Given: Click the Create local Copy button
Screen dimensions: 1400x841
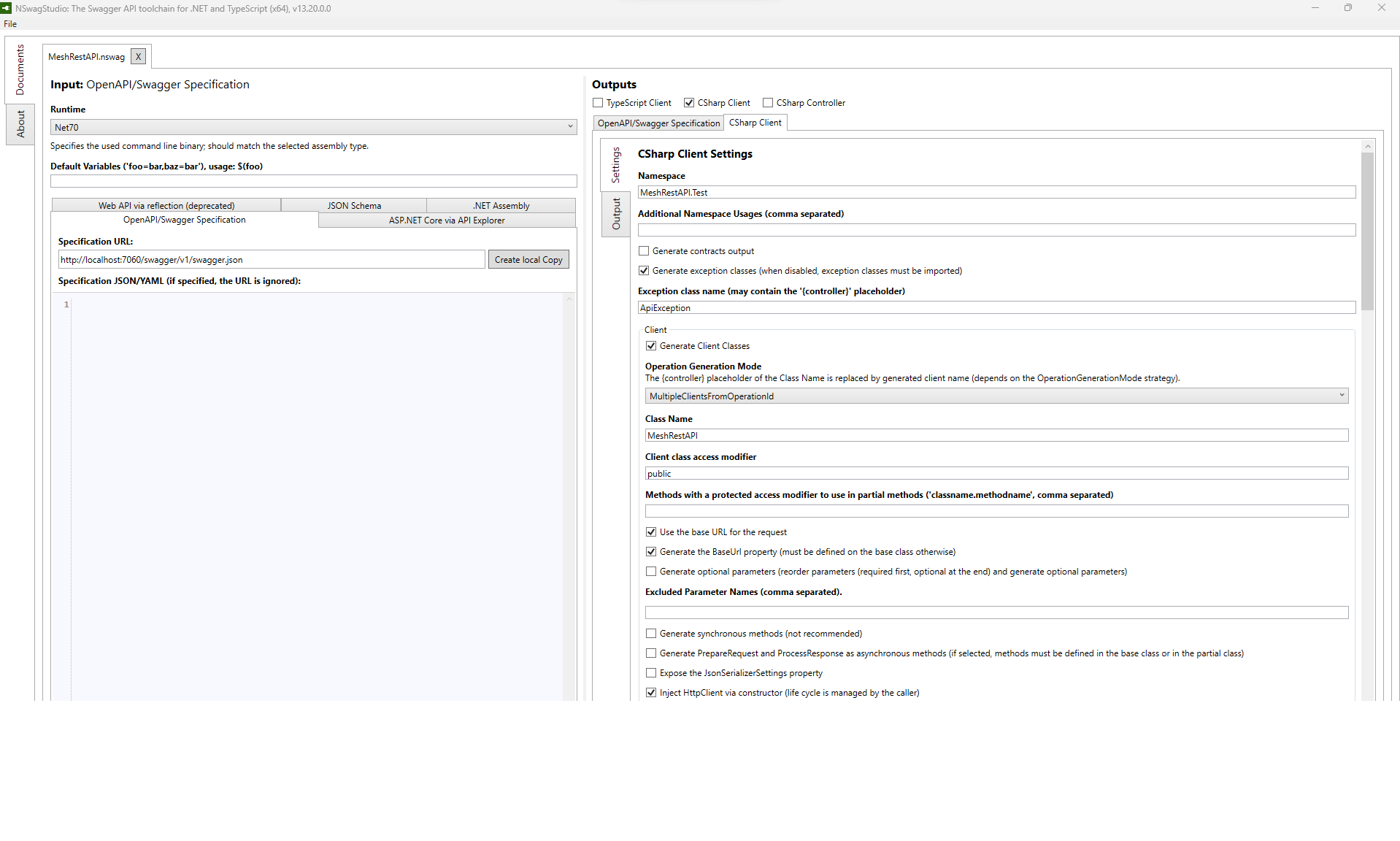Looking at the screenshot, I should [528, 259].
